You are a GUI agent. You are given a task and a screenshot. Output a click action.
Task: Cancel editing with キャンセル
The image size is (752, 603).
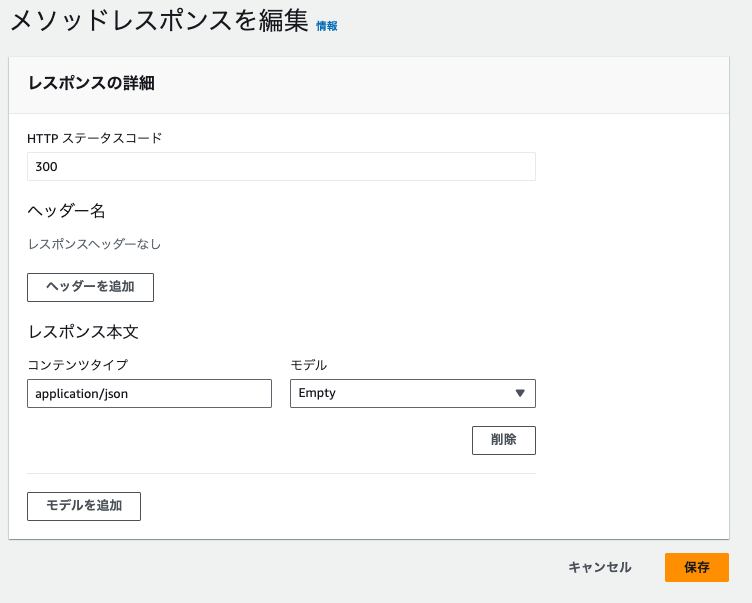point(599,567)
